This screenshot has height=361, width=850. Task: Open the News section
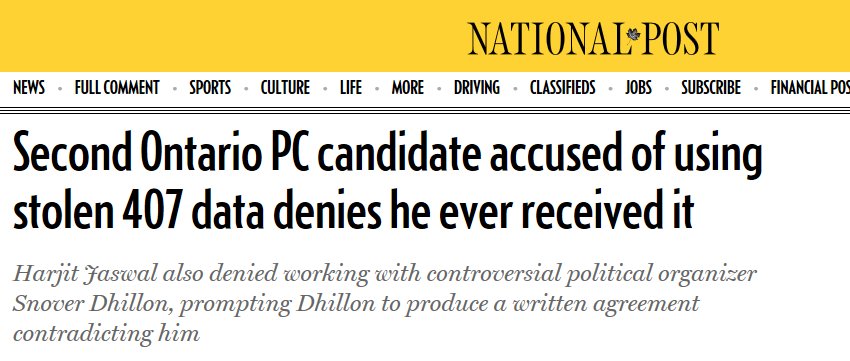29,88
